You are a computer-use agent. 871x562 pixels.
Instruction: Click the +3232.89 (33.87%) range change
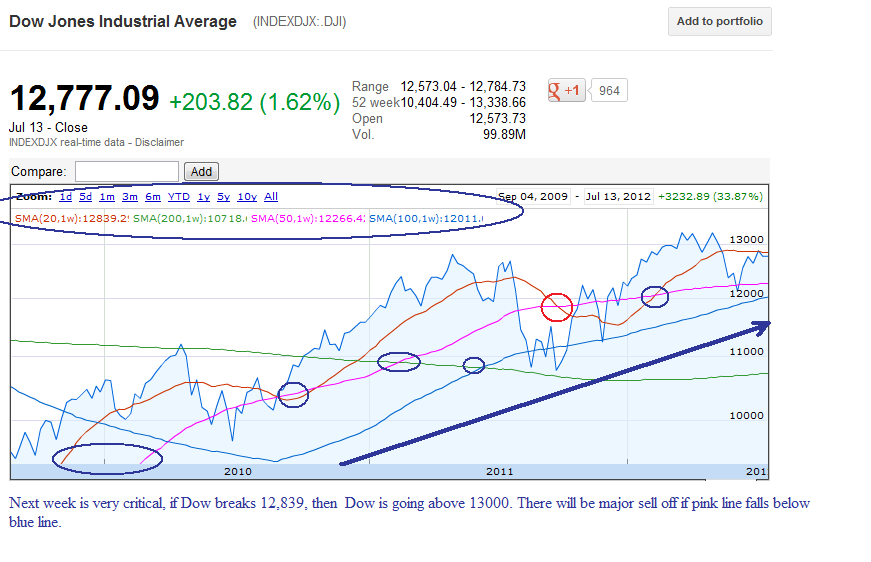pos(710,197)
